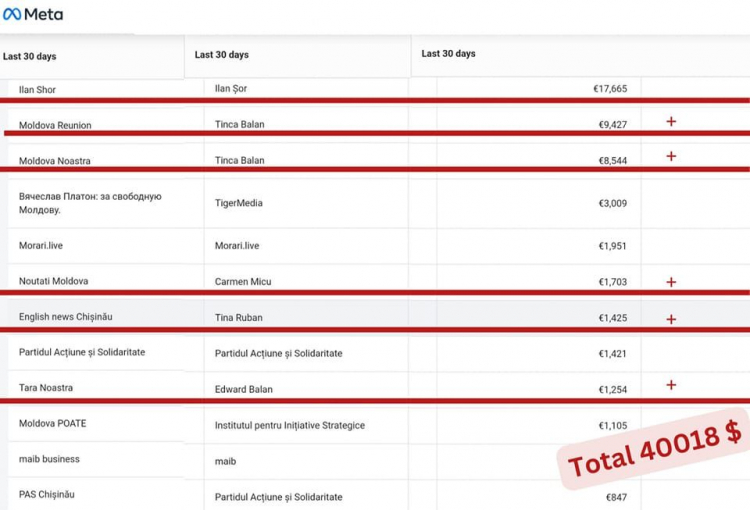Open the maib business page entry
The height and width of the screenshot is (510, 750).
[49, 459]
